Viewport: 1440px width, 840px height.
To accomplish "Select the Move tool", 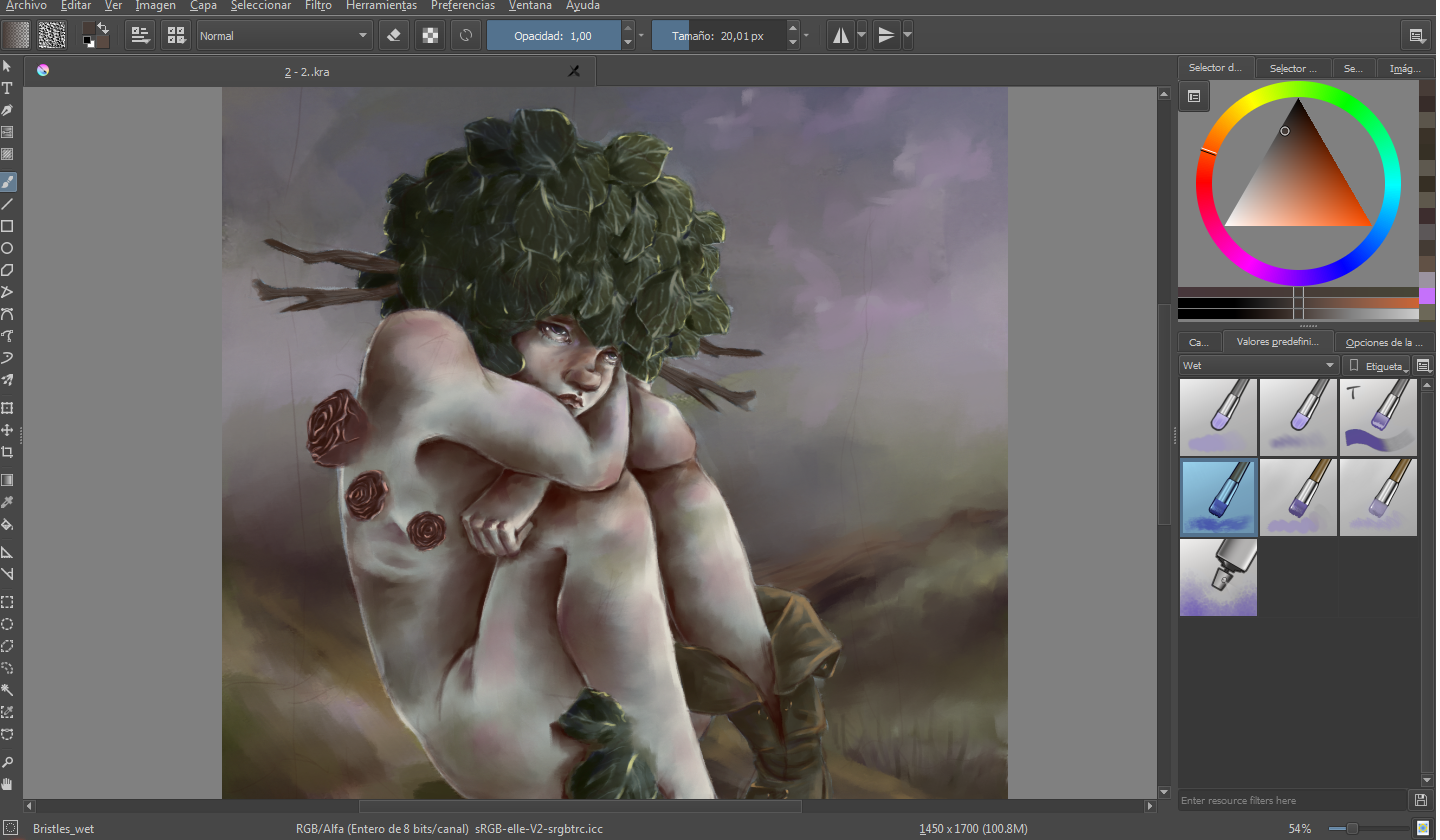I will click(x=7, y=429).
